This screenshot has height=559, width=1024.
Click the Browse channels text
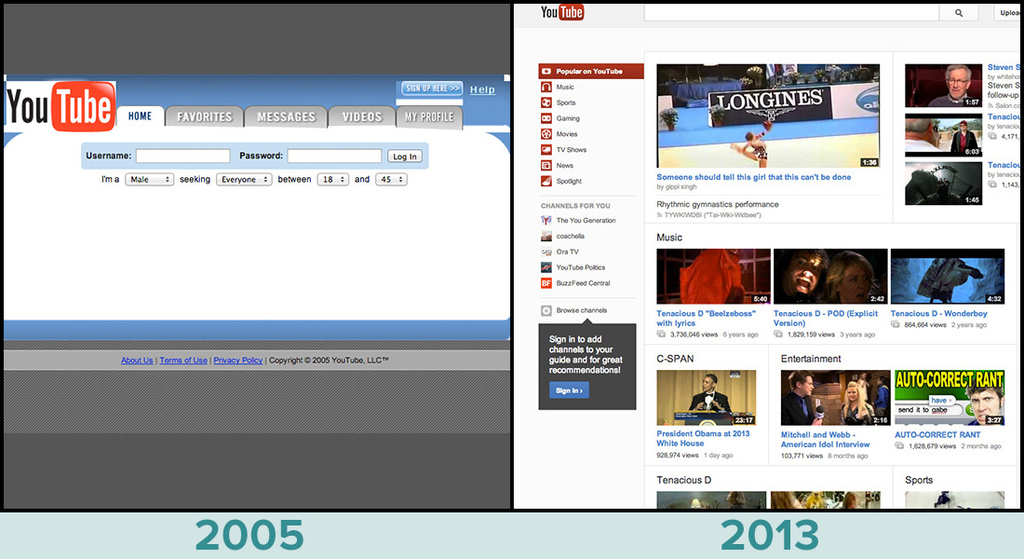pos(582,310)
